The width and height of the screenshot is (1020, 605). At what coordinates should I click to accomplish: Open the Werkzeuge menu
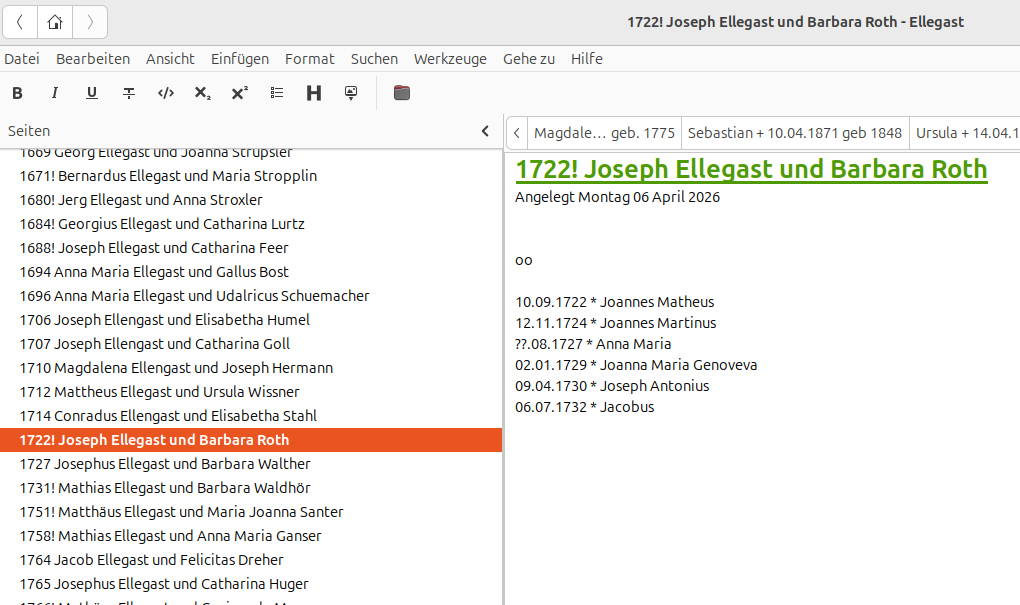point(450,59)
